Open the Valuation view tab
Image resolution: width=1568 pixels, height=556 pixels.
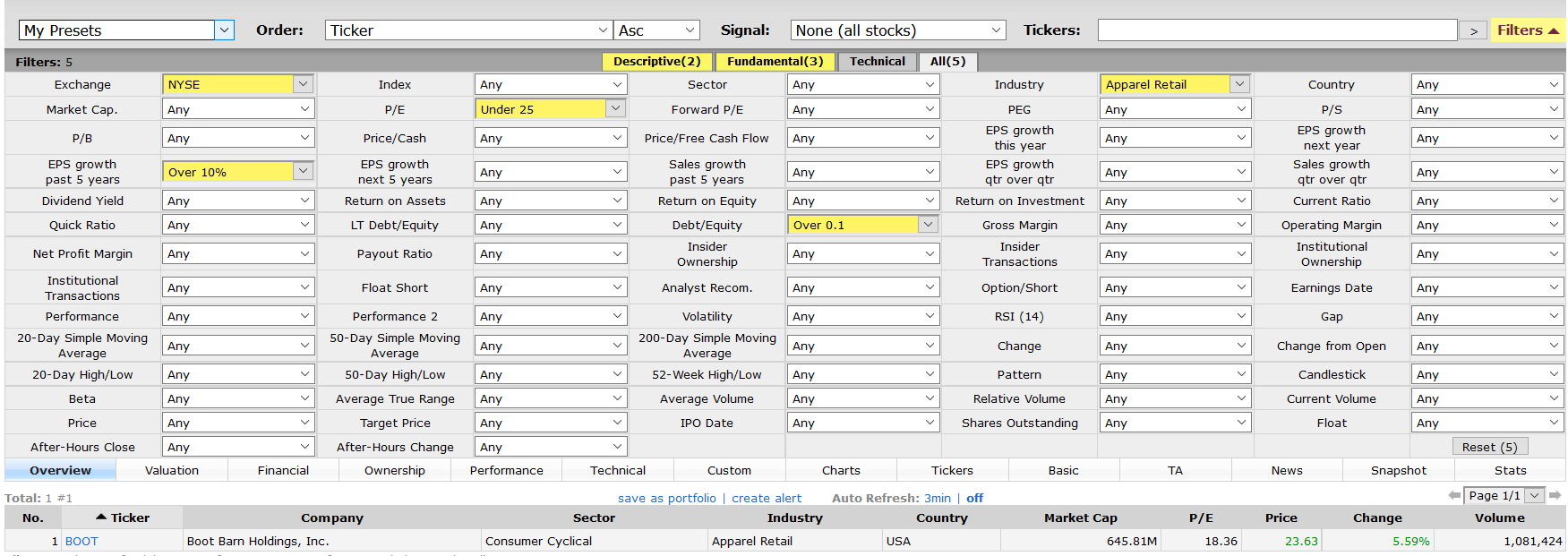tap(172, 470)
